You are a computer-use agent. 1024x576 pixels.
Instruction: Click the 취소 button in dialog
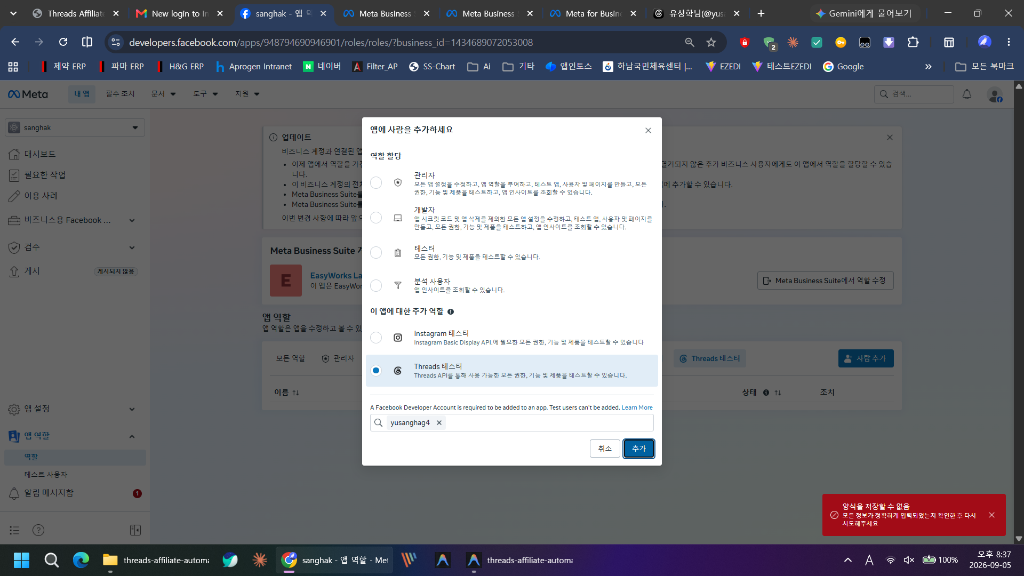[x=605, y=449]
